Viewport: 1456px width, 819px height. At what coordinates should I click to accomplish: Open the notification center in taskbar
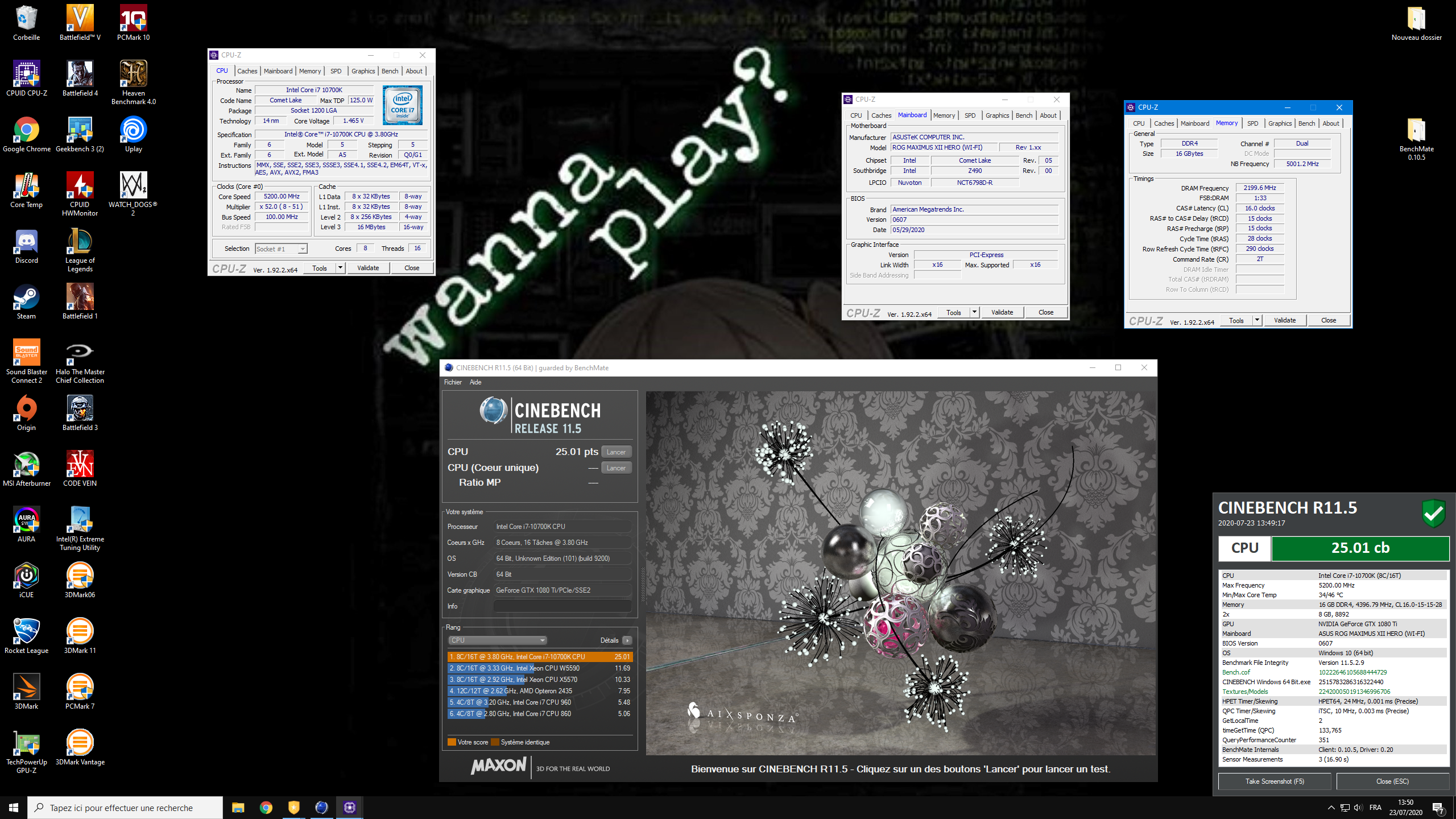coord(1438,808)
